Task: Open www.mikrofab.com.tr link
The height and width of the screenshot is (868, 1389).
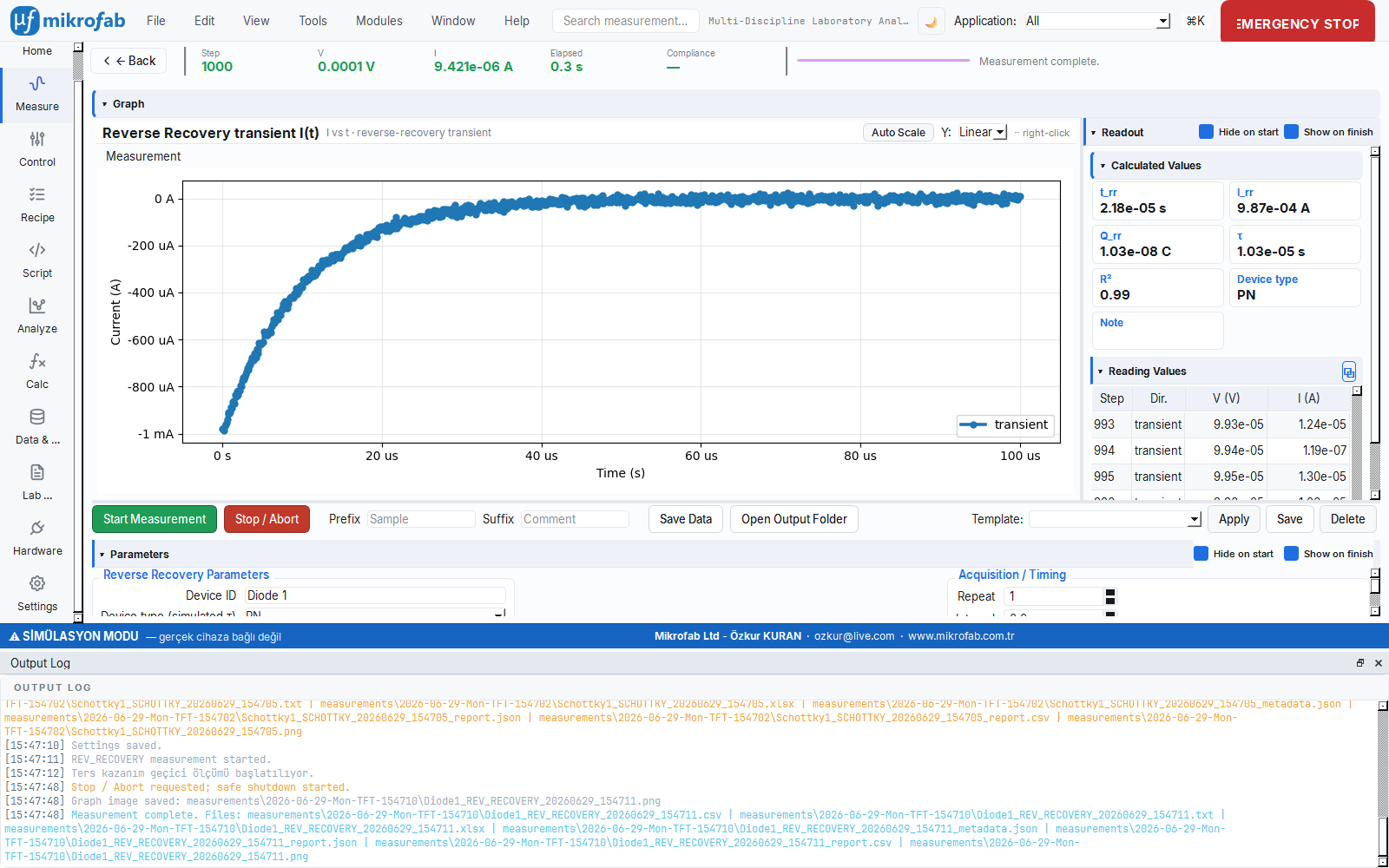Action: pos(961,636)
